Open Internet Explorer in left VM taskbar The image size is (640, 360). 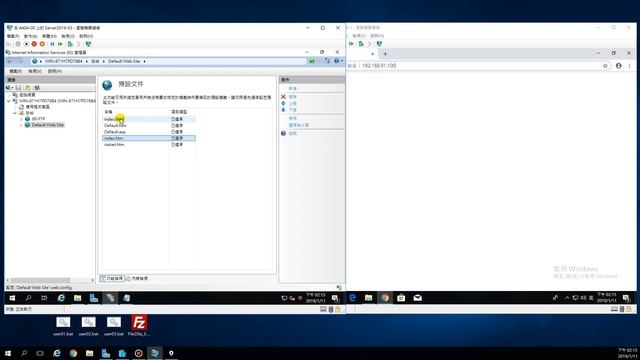point(61,298)
